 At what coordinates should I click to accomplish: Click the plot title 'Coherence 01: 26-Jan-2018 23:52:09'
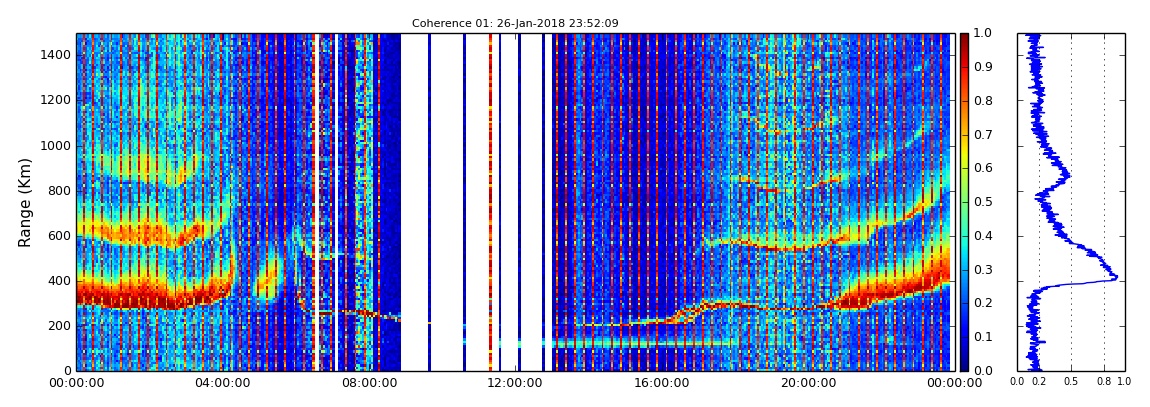click(515, 23)
